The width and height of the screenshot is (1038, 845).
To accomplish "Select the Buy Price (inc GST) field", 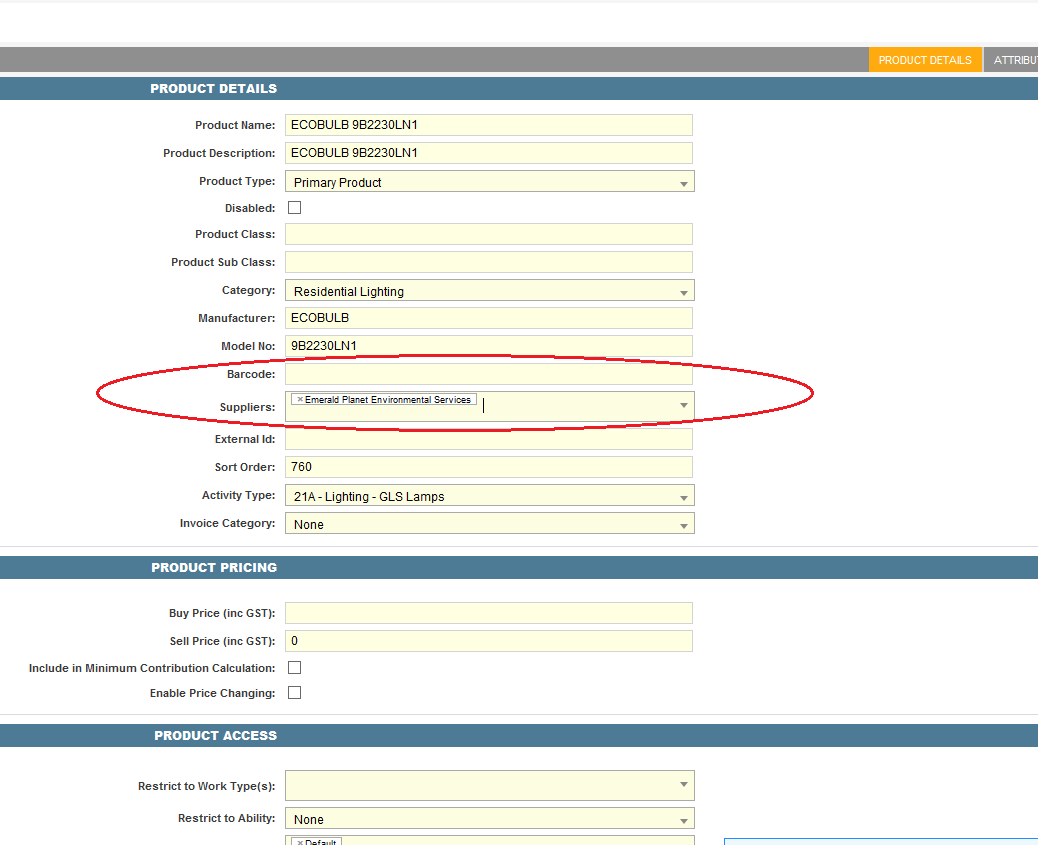I will pyautogui.click(x=488, y=613).
